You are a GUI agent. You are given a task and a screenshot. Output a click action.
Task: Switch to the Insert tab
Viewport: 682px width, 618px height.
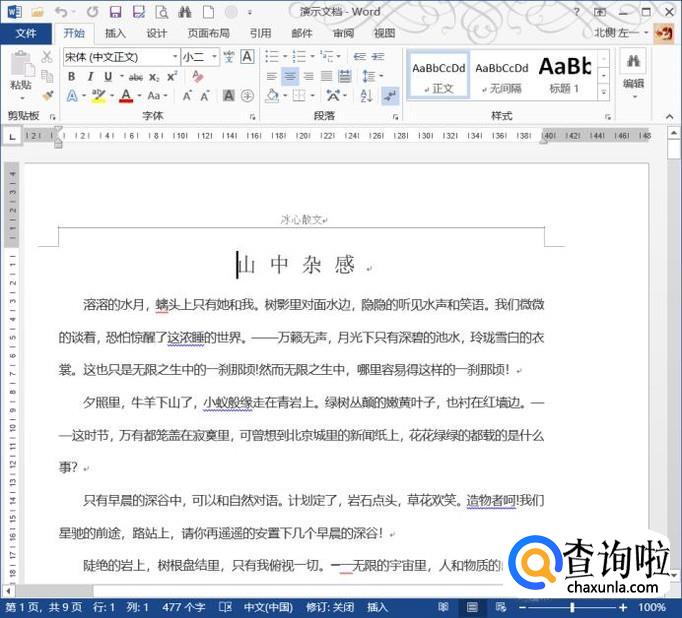[115, 33]
